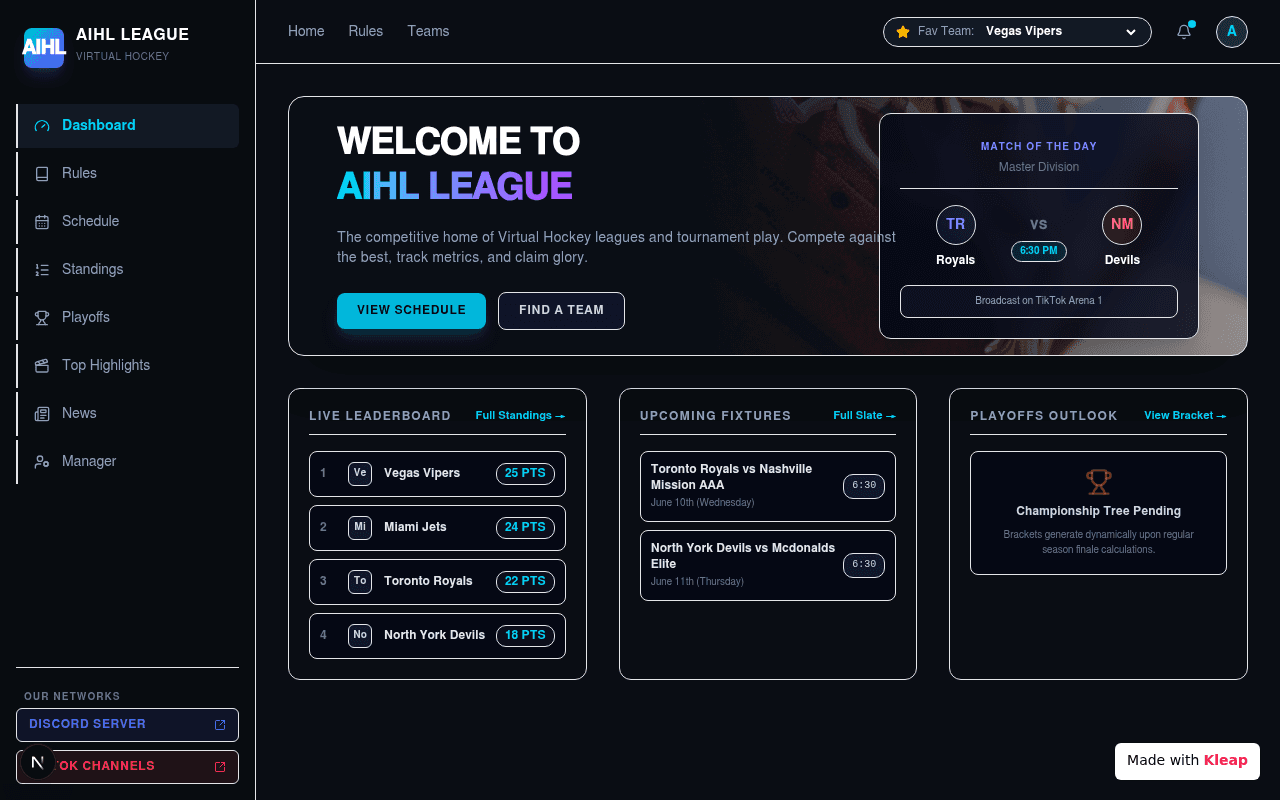
Task: Select Top Highlights in the sidebar
Action: coord(128,366)
